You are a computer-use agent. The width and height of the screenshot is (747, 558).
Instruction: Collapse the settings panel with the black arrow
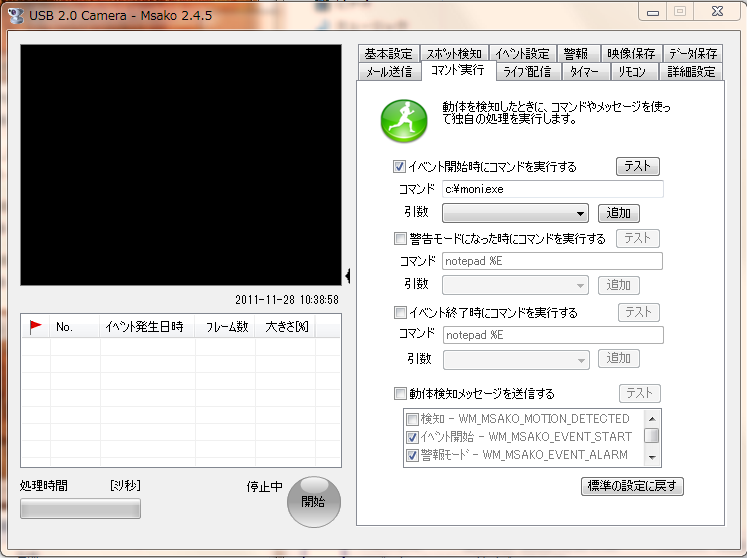(348, 275)
